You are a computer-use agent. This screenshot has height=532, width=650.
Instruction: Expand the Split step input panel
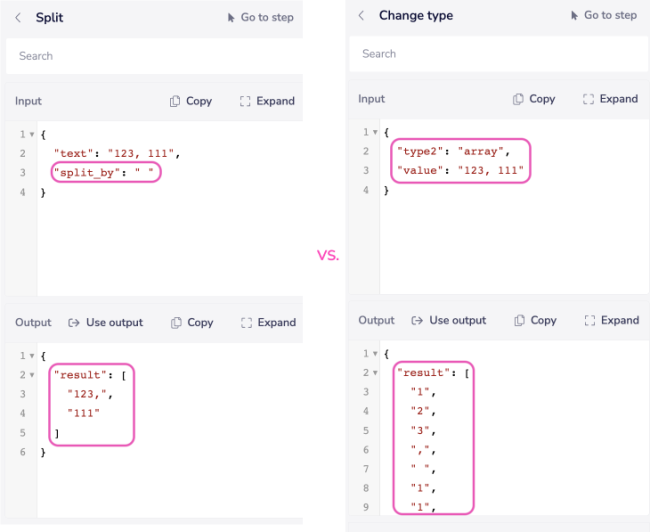point(267,101)
